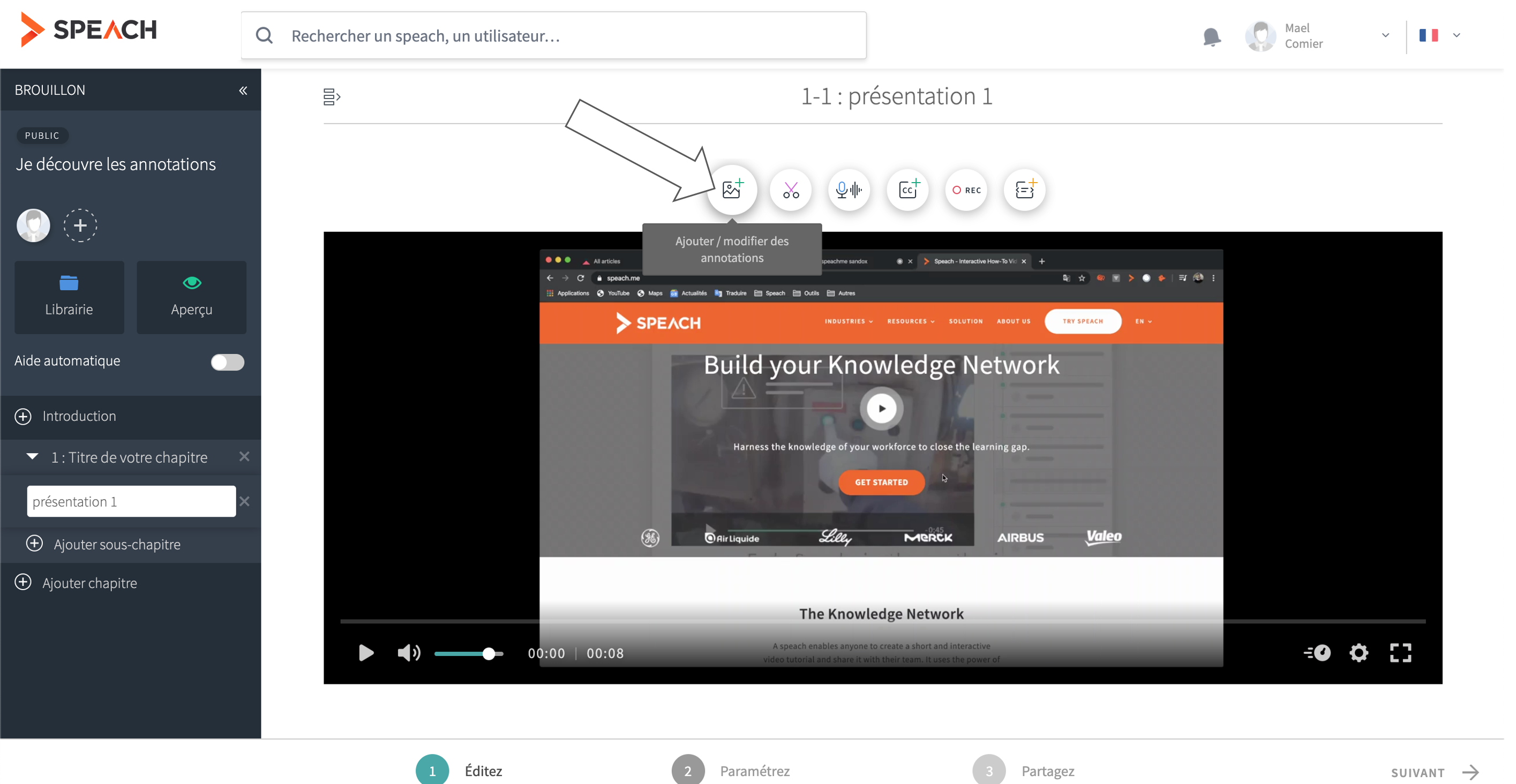Open the add subtitles CC tool
The width and height of the screenshot is (1516, 784).
point(907,190)
